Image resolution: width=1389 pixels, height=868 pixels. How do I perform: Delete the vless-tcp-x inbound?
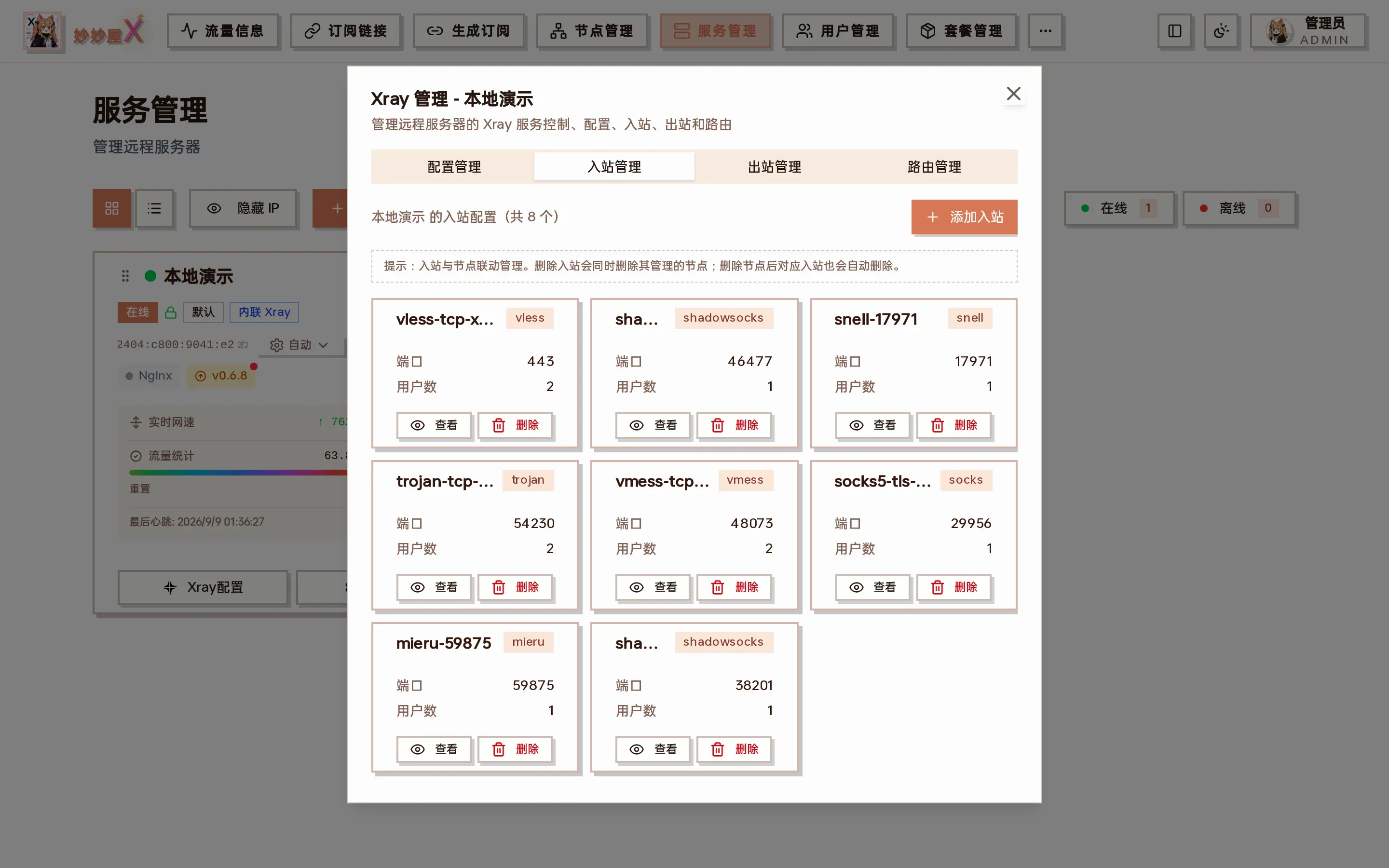(516, 425)
